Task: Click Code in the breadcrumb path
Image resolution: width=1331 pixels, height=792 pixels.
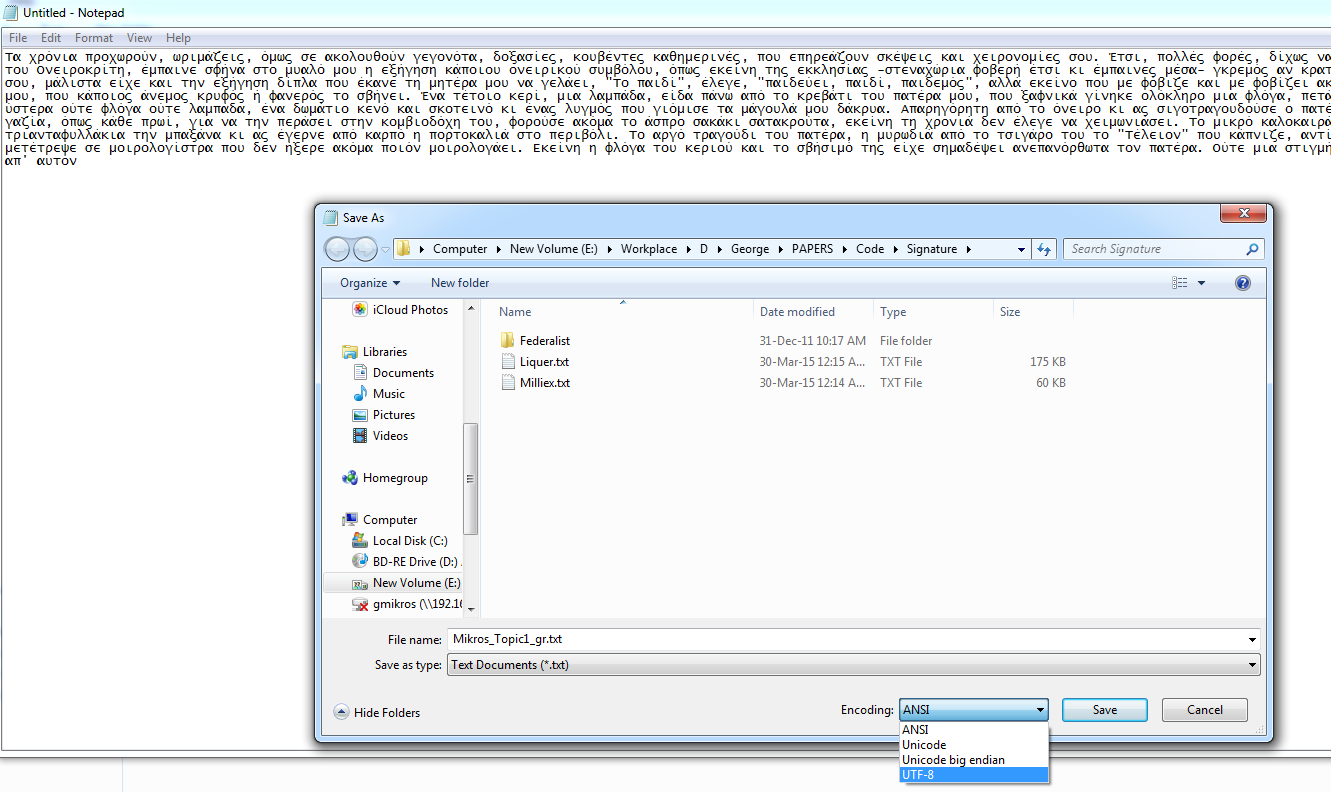Action: pyautogui.click(x=870, y=249)
